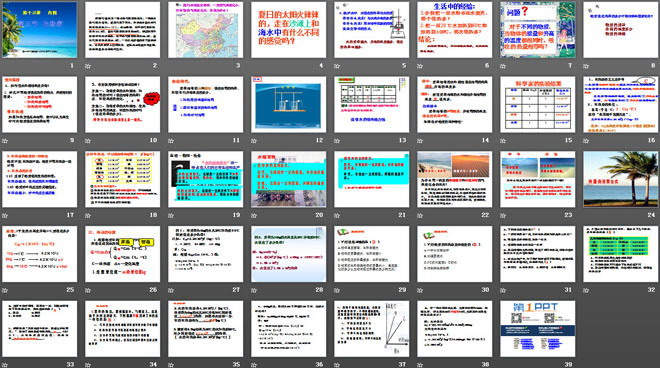660x368 pixels.
Task: Select slide 20 with the cyan text boxes
Action: 288,179
